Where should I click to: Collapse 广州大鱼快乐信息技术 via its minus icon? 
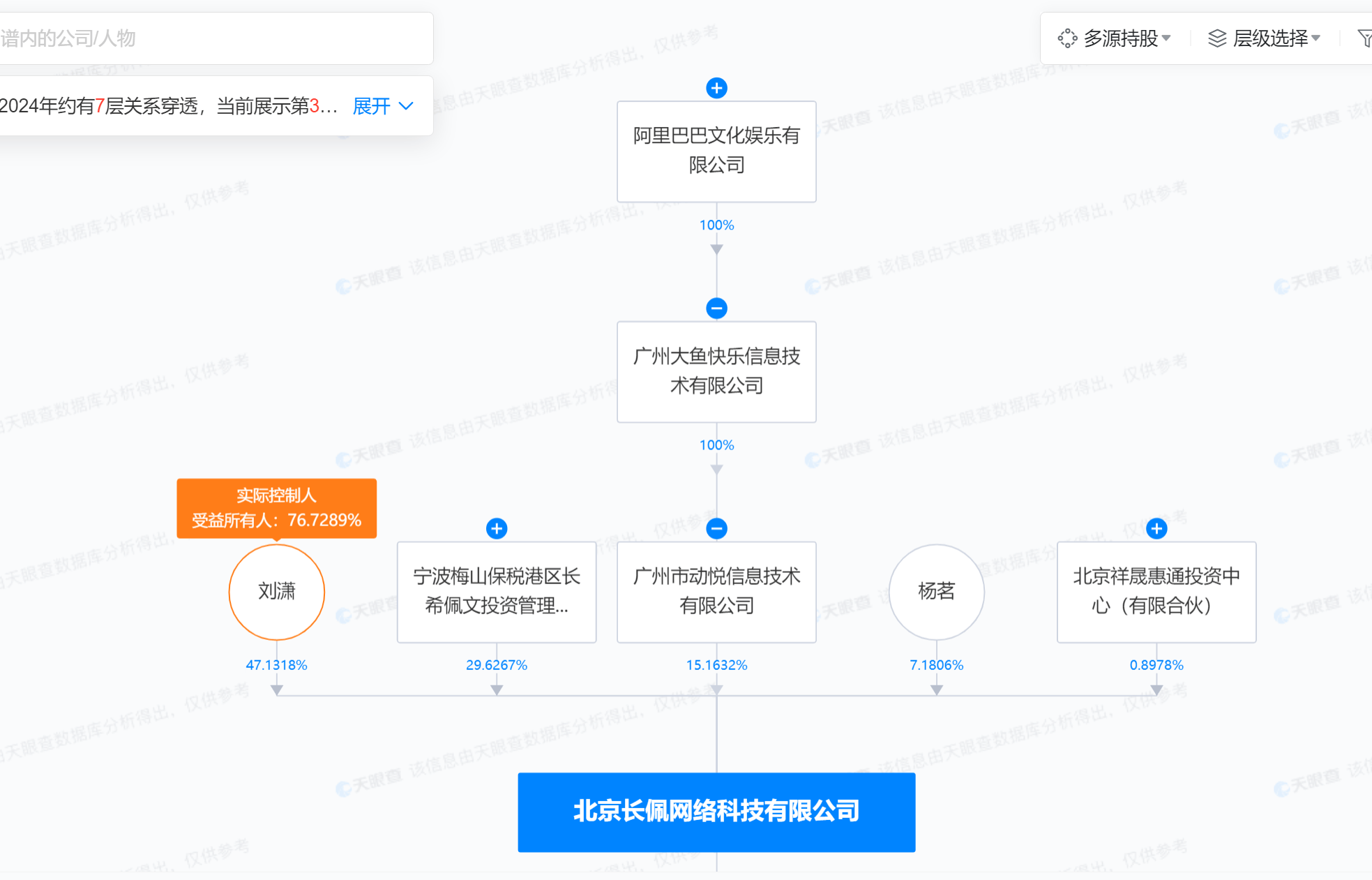coord(716,308)
